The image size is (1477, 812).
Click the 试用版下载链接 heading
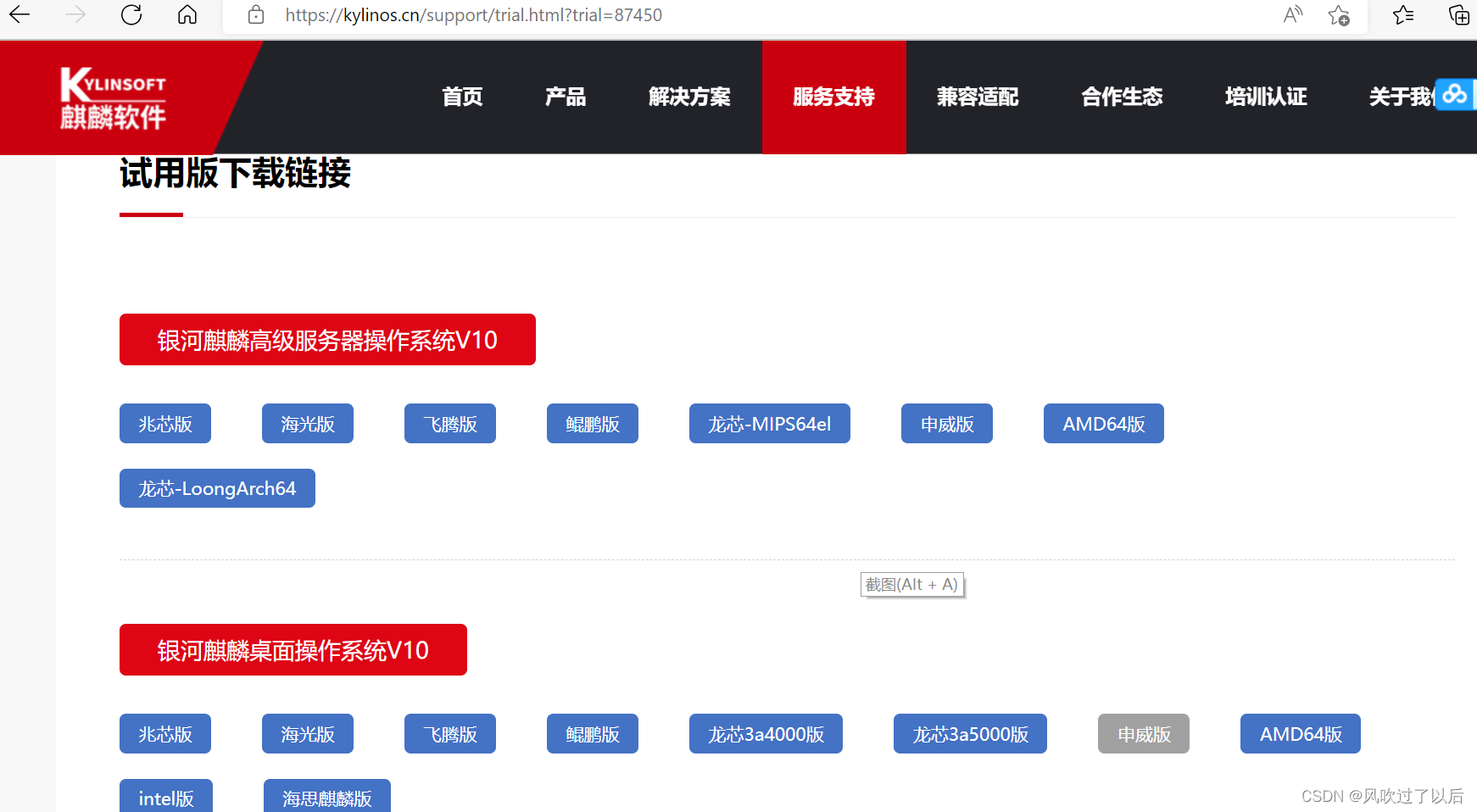click(x=236, y=174)
